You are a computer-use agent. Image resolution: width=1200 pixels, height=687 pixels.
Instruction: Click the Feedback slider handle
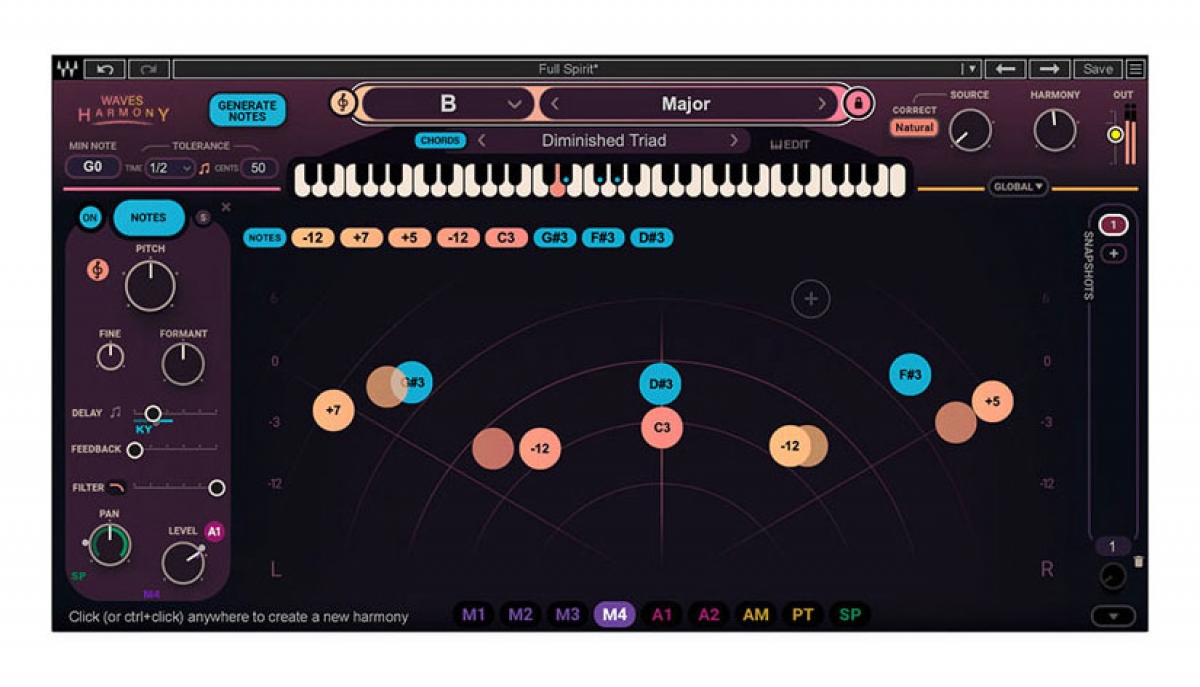134,450
